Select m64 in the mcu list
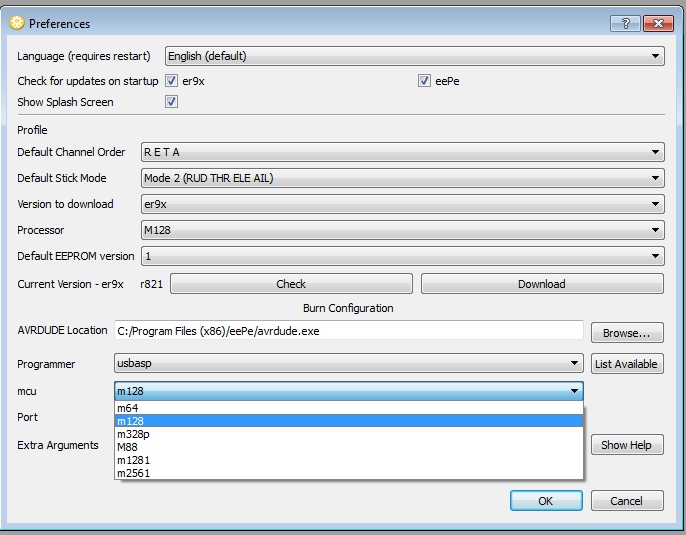 pyautogui.click(x=349, y=408)
